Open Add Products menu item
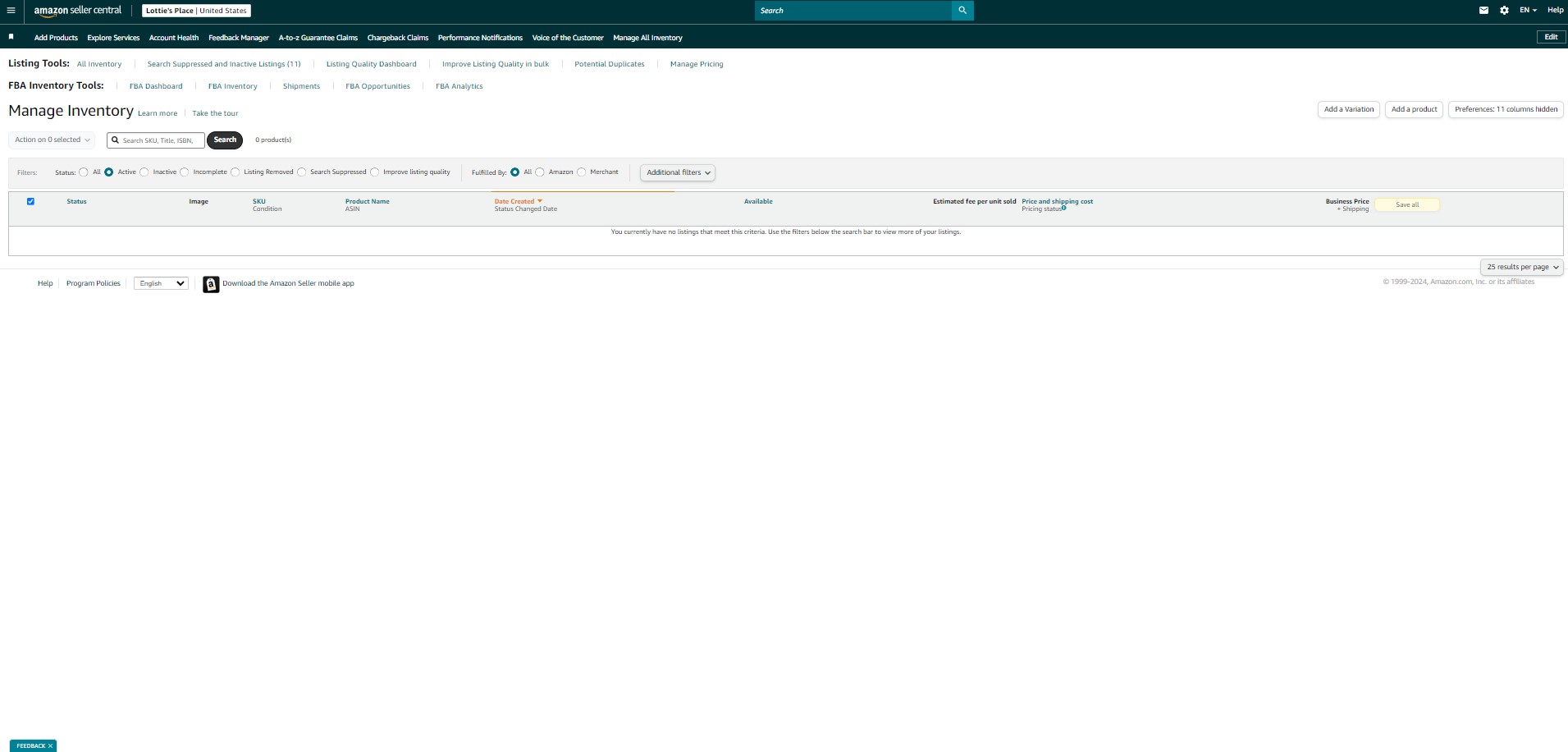 [x=56, y=38]
